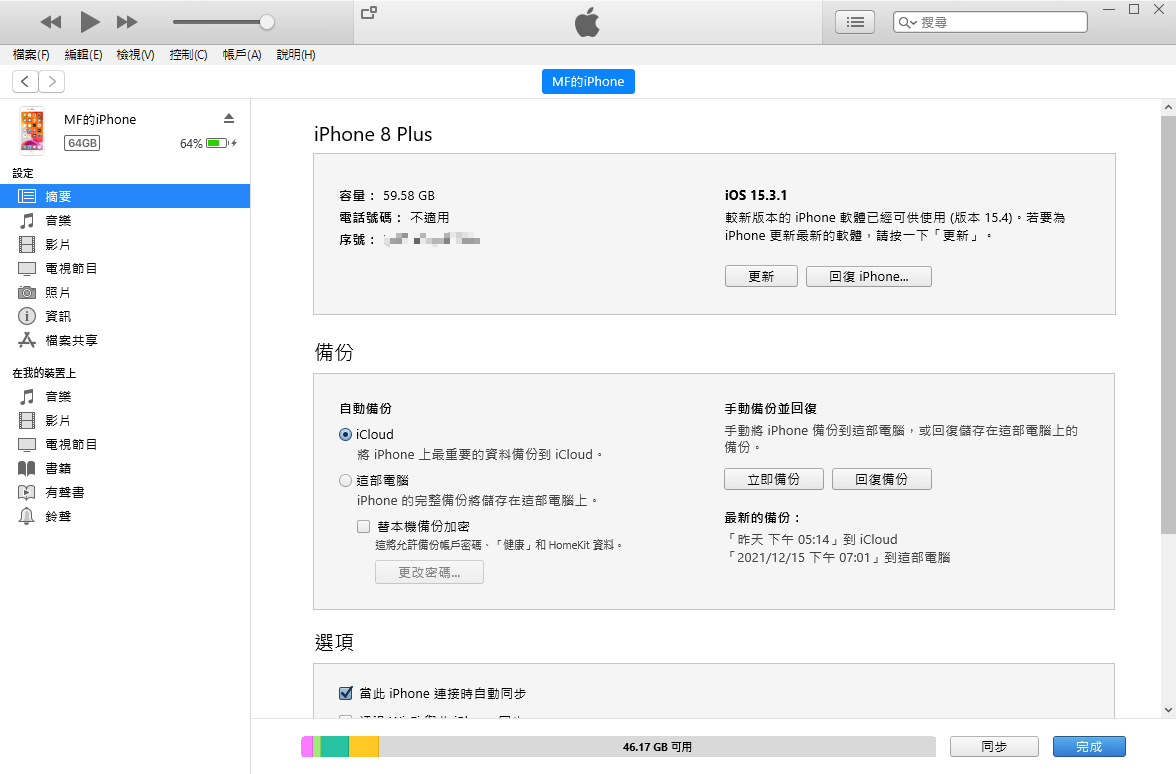The width and height of the screenshot is (1176, 774).
Task: Select 音樂 in the device sidebar
Action: tap(58, 220)
